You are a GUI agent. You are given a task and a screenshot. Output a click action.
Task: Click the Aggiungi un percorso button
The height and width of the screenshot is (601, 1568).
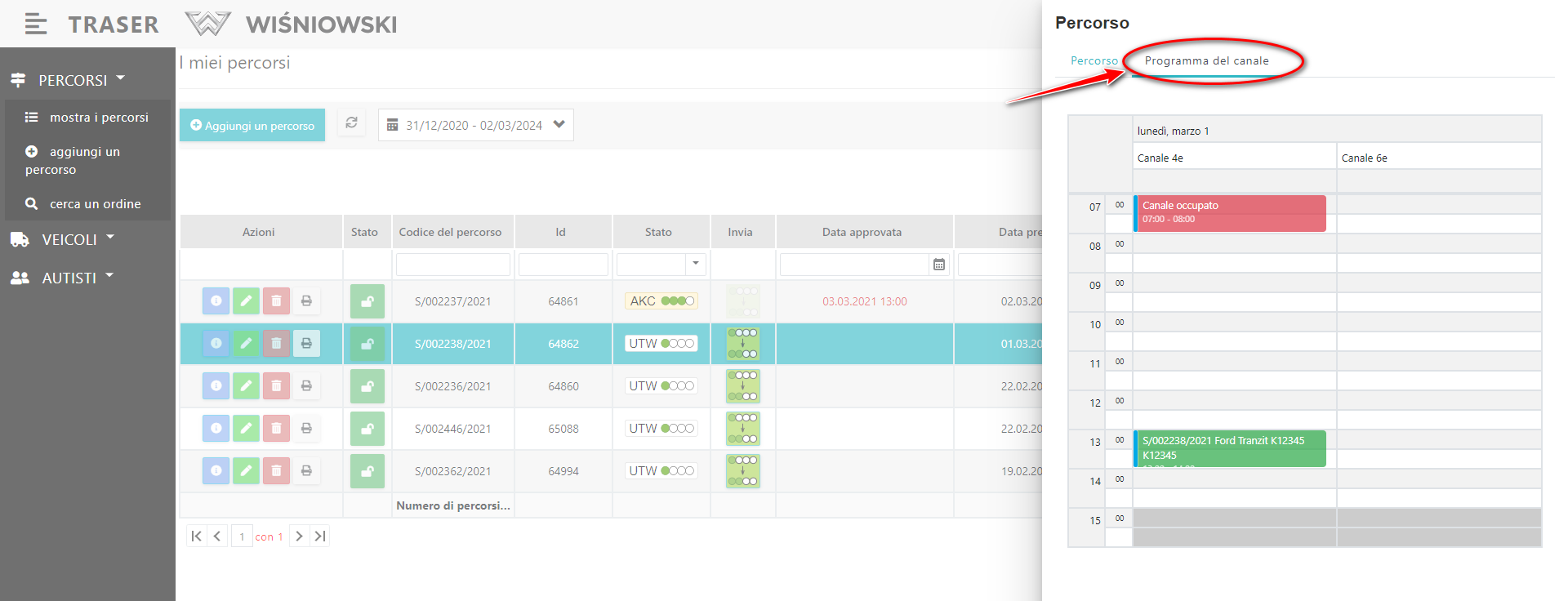coord(252,126)
